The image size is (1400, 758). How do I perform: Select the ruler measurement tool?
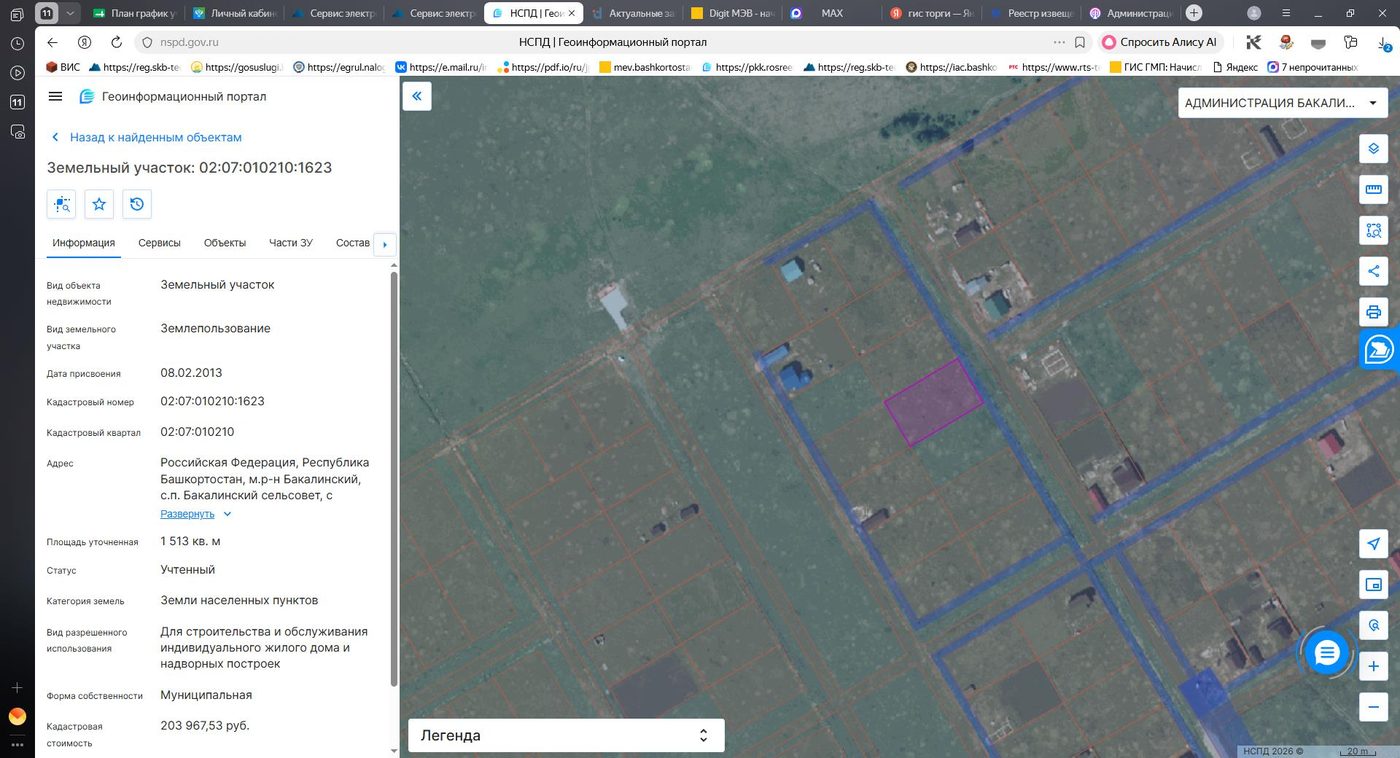pos(1373,189)
